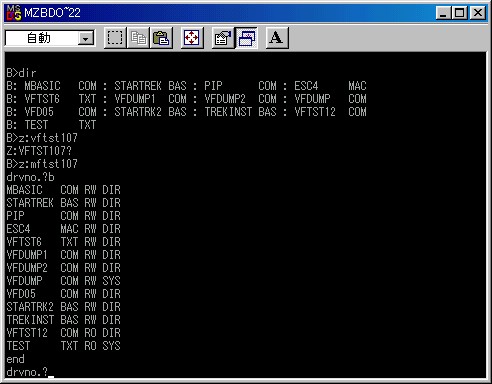Close the MZBDO~22 DOS window
Viewport: 492px width, 384px height.
pyautogui.click(x=478, y=13)
